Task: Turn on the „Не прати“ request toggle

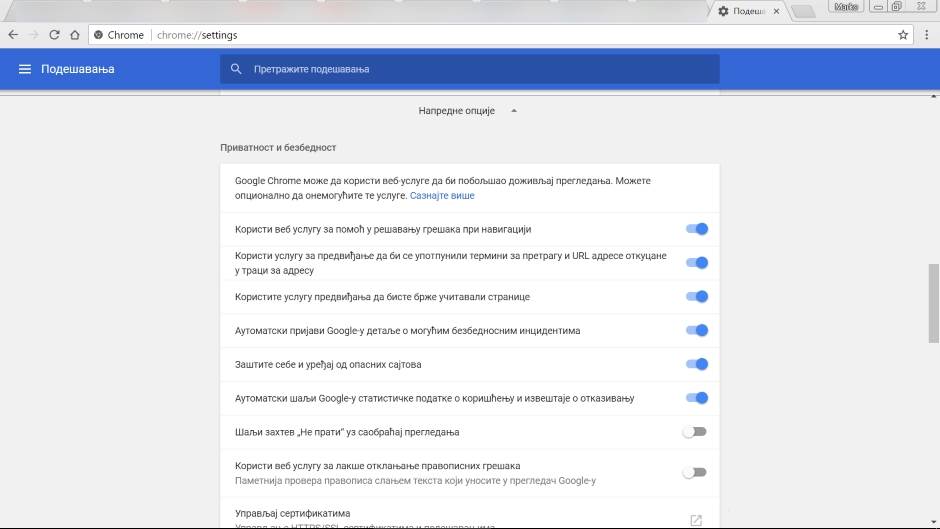Action: (695, 432)
